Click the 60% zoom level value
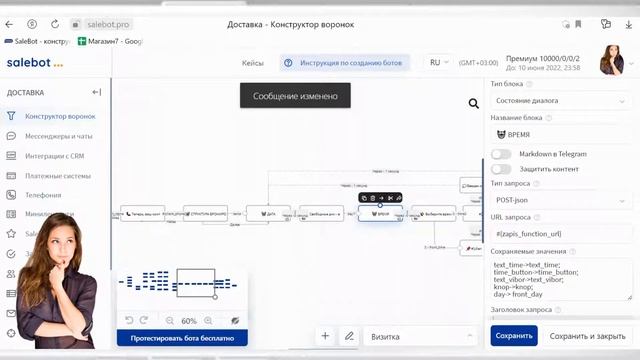The height and width of the screenshot is (360, 640). coord(189,321)
